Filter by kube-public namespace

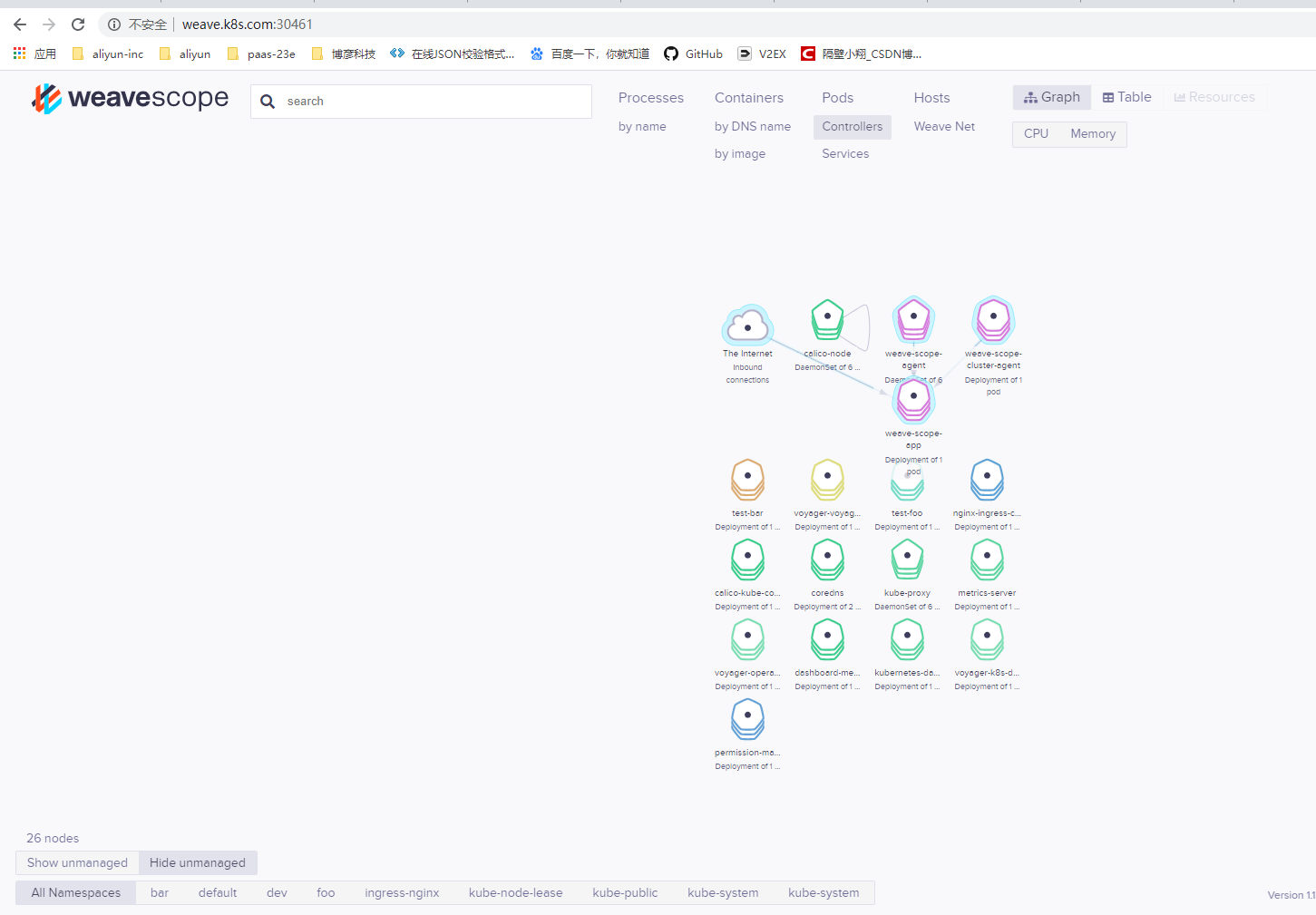click(x=625, y=892)
